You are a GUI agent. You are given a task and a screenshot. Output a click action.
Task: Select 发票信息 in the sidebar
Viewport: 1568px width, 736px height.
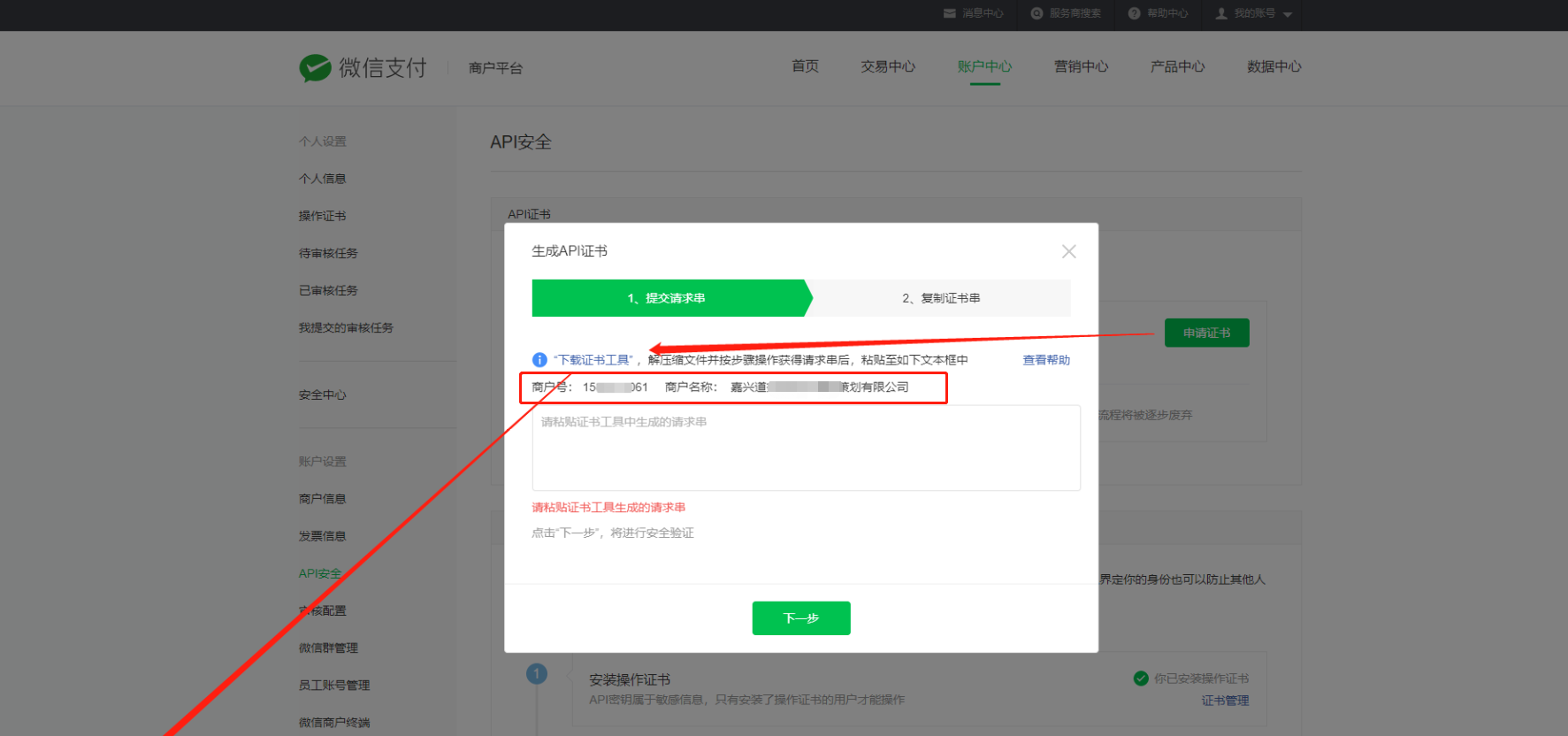[323, 536]
